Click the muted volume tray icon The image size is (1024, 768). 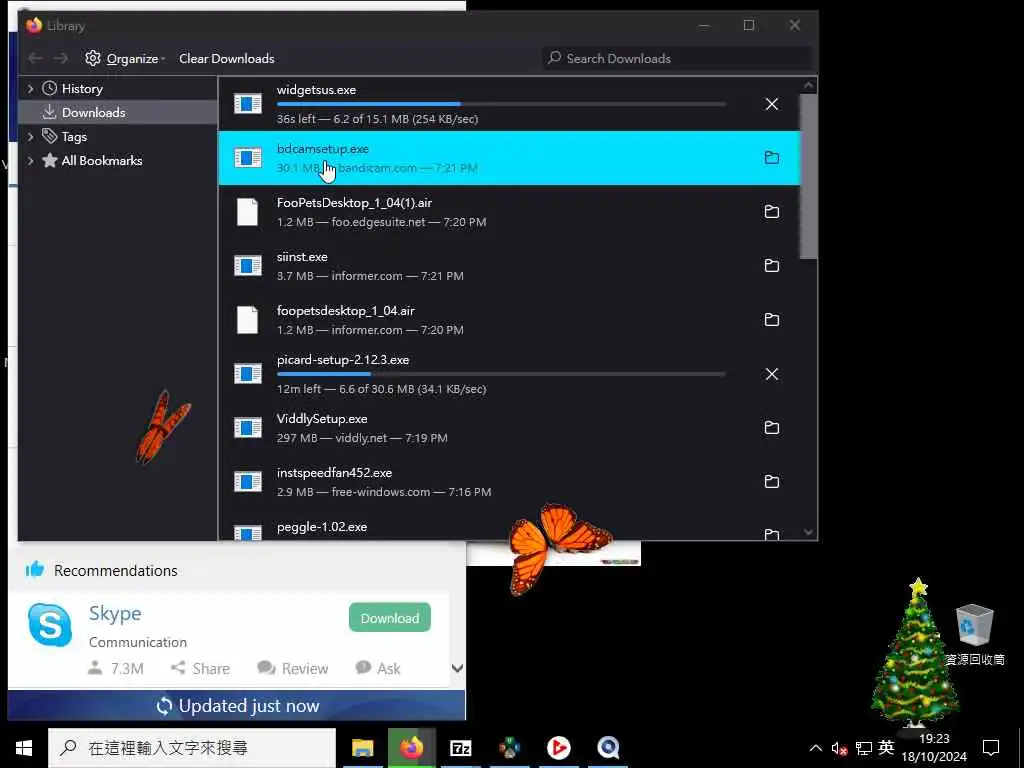point(839,748)
